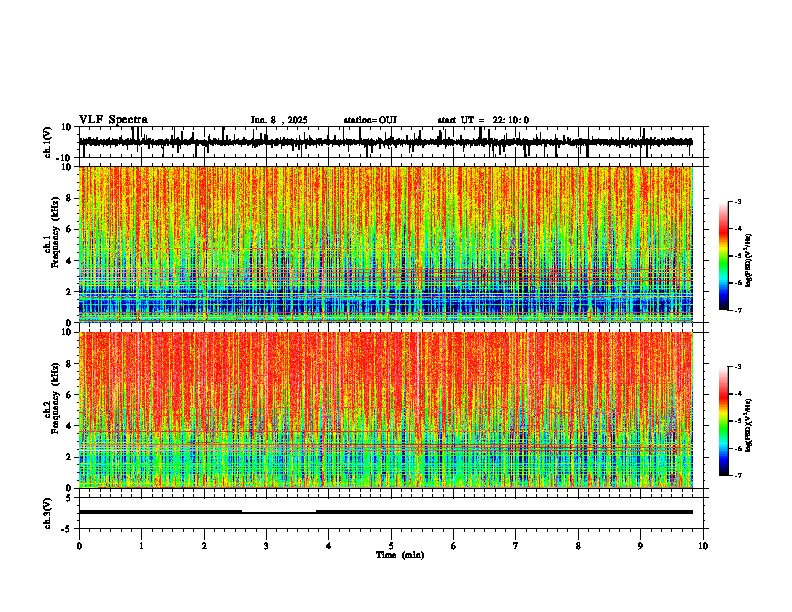This screenshot has width=792, height=612.
Task: Click inside the ch.2 spectrogram panel
Action: tap(385, 410)
